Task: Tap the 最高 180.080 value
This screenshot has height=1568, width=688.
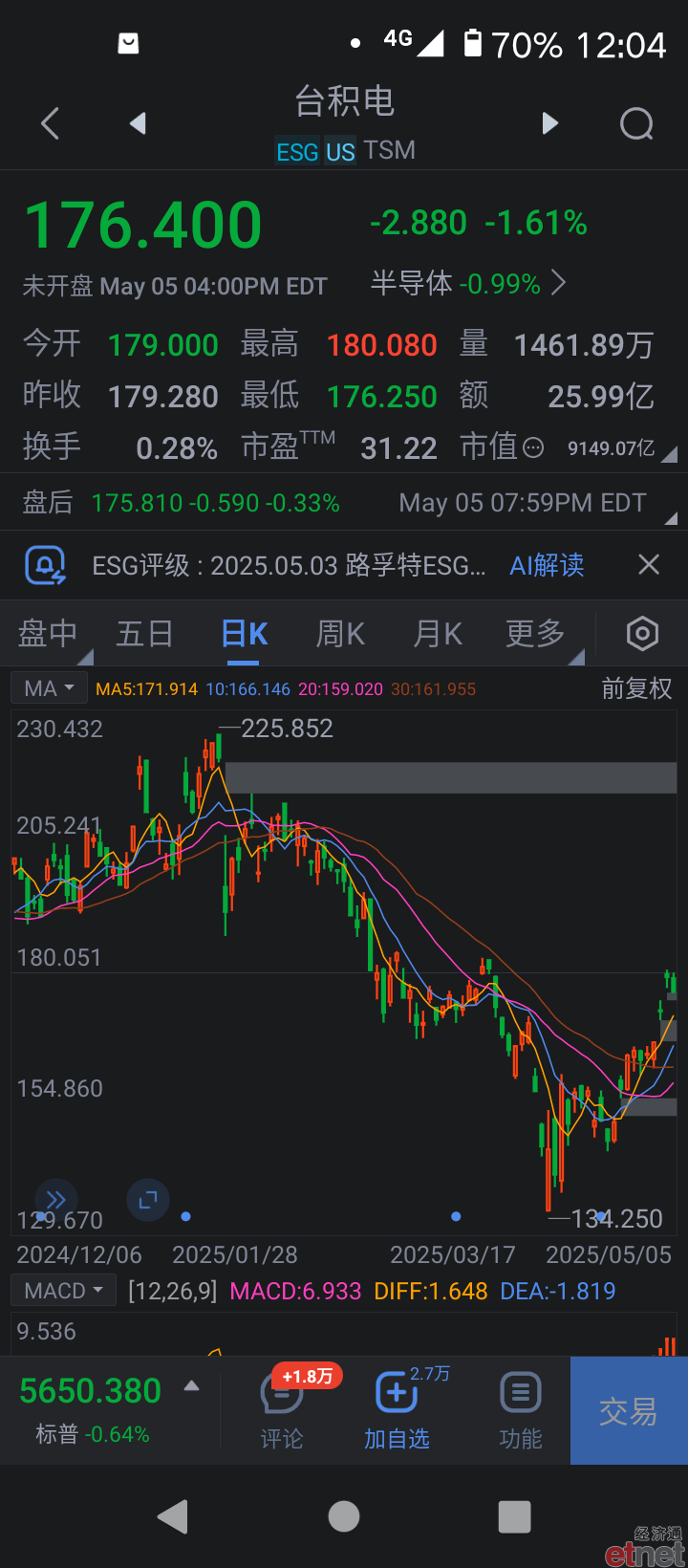Action: [x=382, y=345]
